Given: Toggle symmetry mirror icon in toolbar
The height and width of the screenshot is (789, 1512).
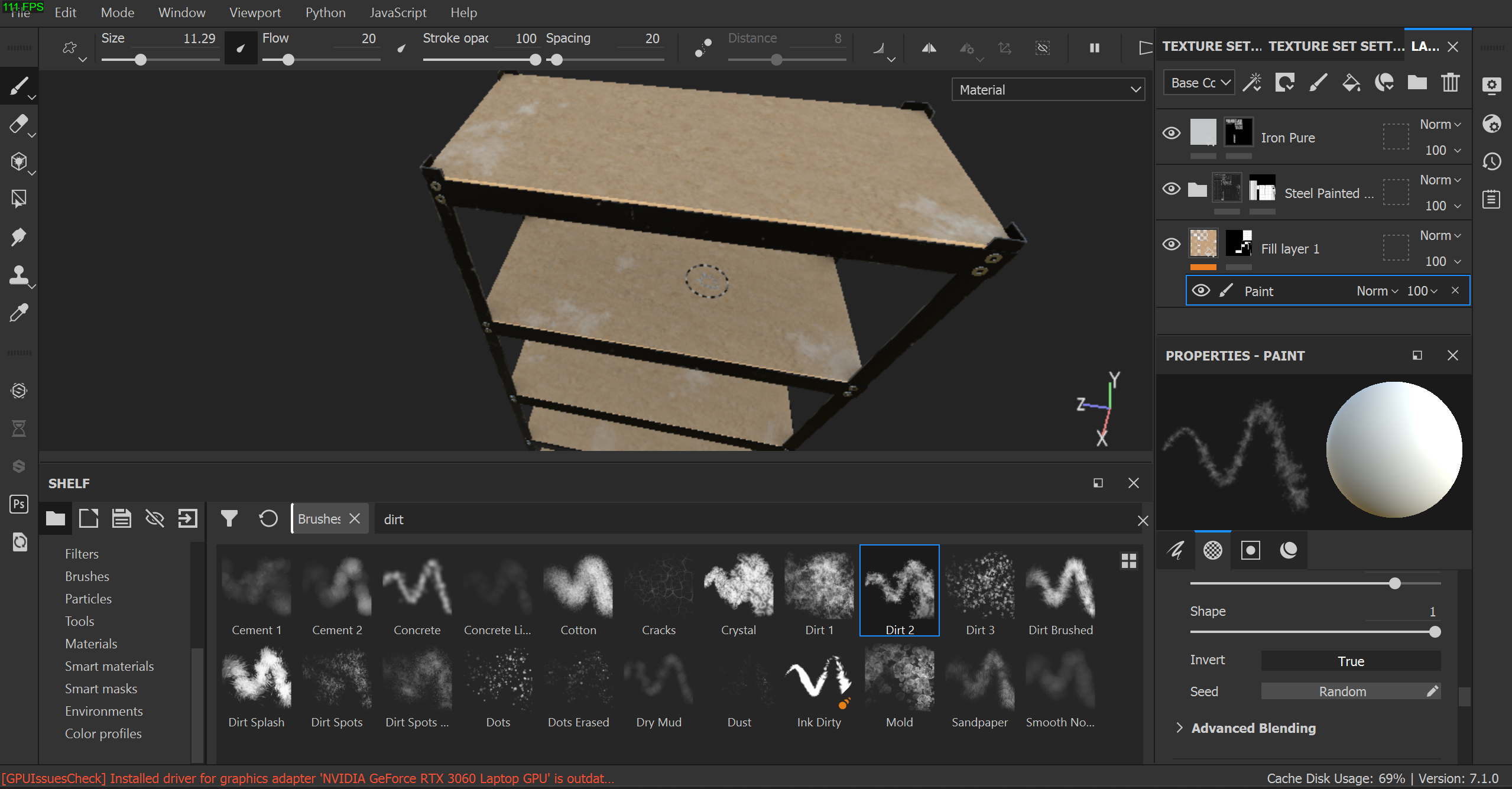Looking at the screenshot, I should tap(929, 48).
